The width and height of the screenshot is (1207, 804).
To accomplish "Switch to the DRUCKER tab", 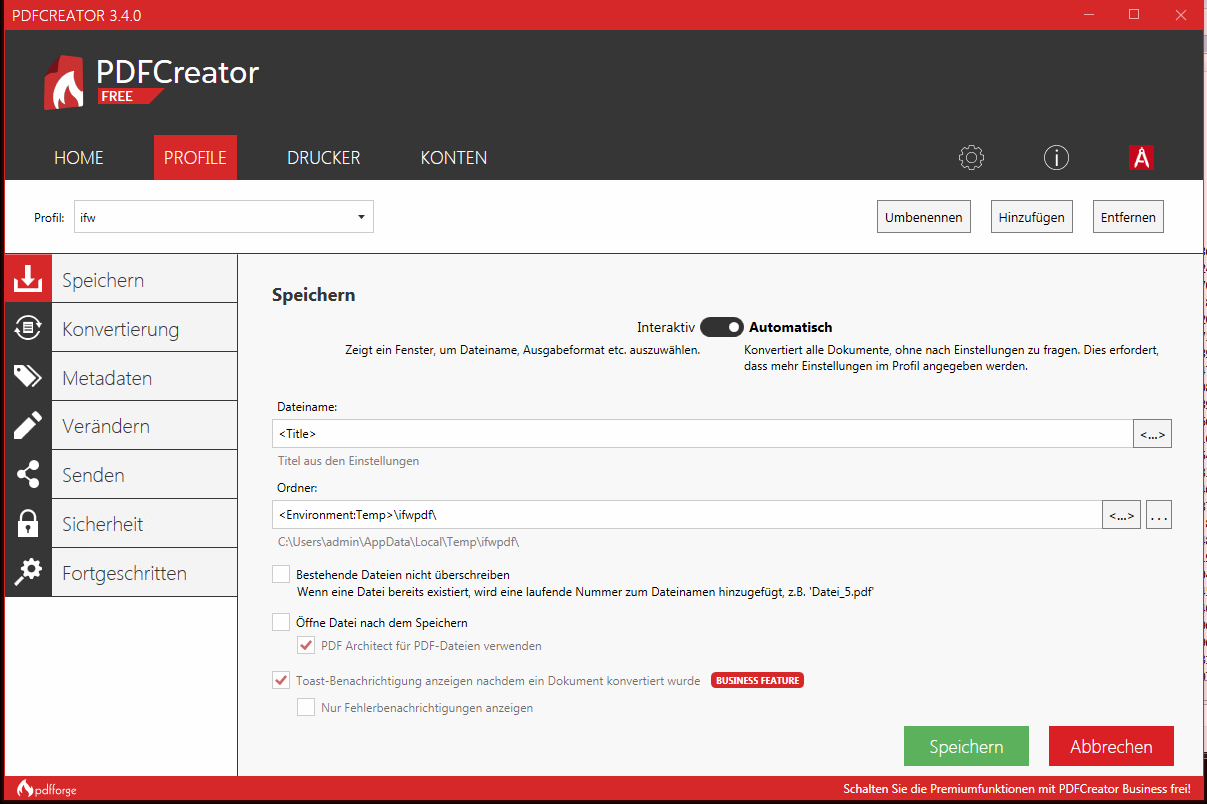I will (323, 158).
